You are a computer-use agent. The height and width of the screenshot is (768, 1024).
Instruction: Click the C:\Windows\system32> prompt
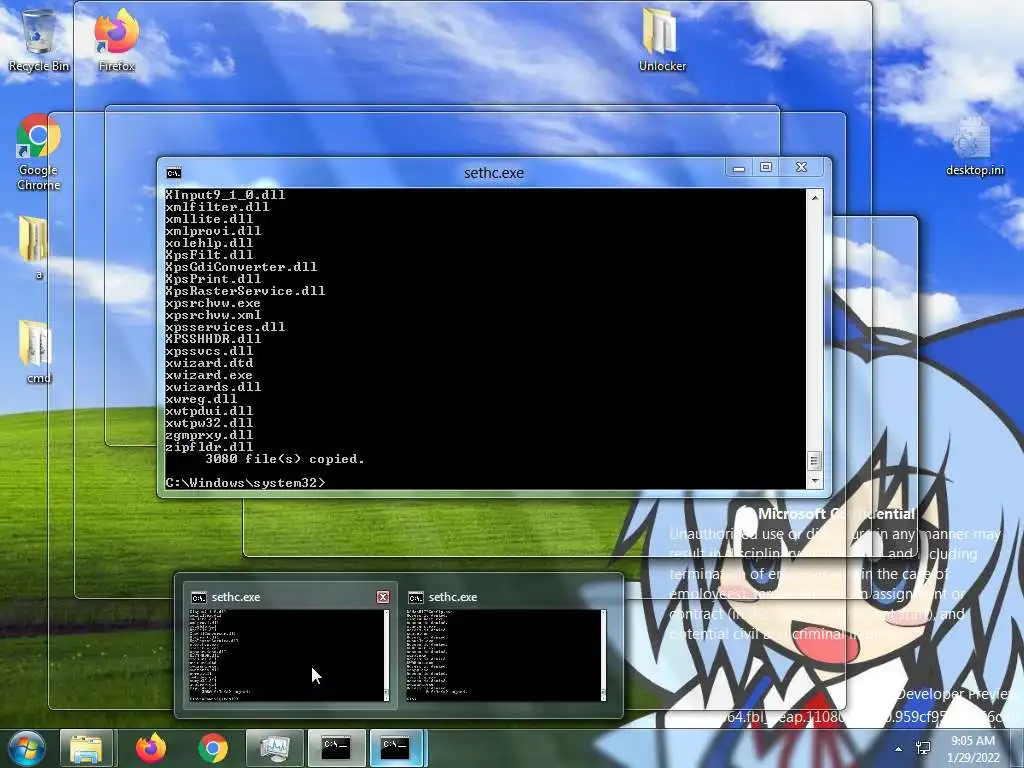coord(245,483)
